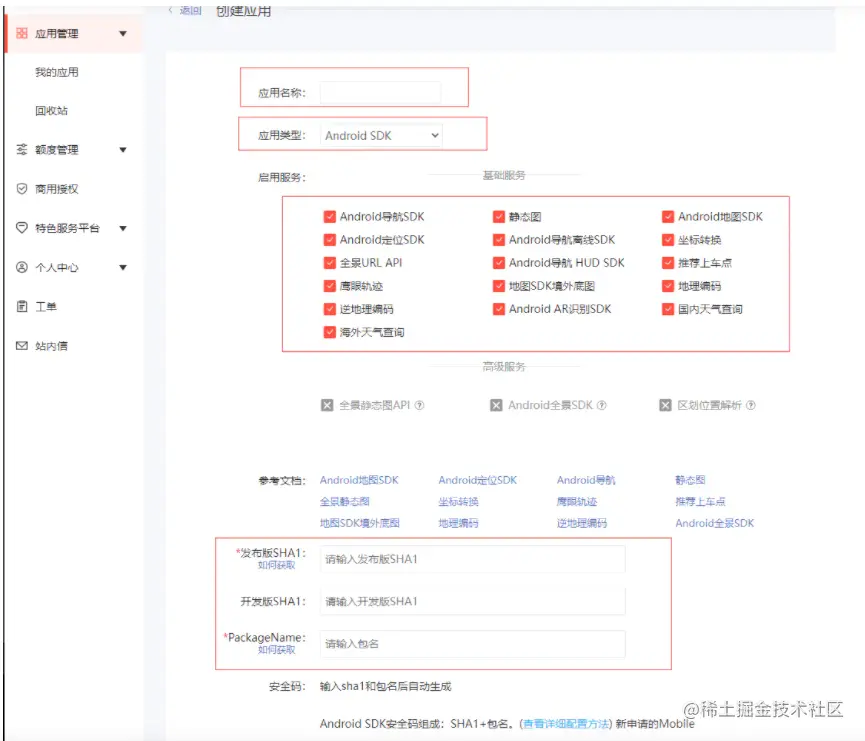Expand the 额度管理 menu arrow
Screen dimensions: 865x741
click(x=123, y=150)
